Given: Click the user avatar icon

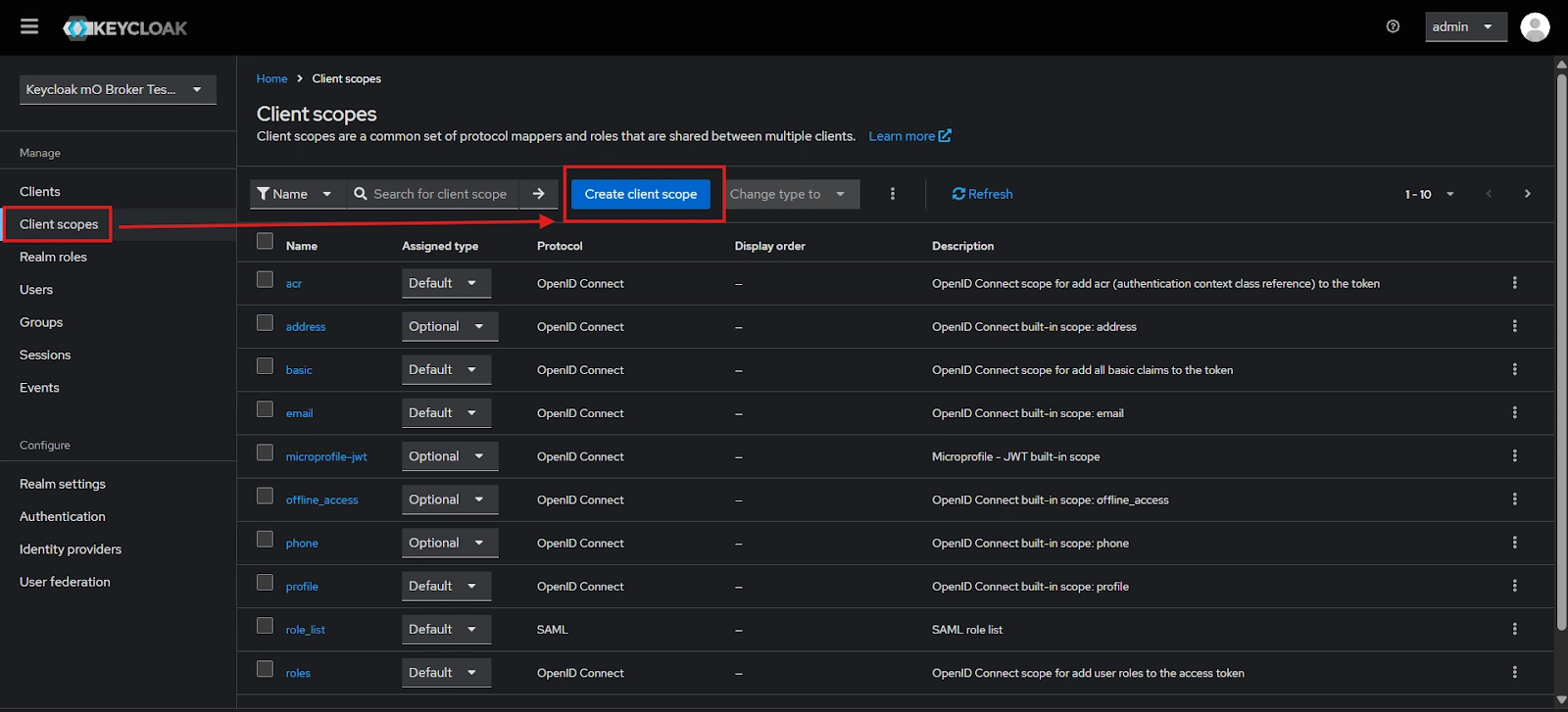Looking at the screenshot, I should 1535,26.
